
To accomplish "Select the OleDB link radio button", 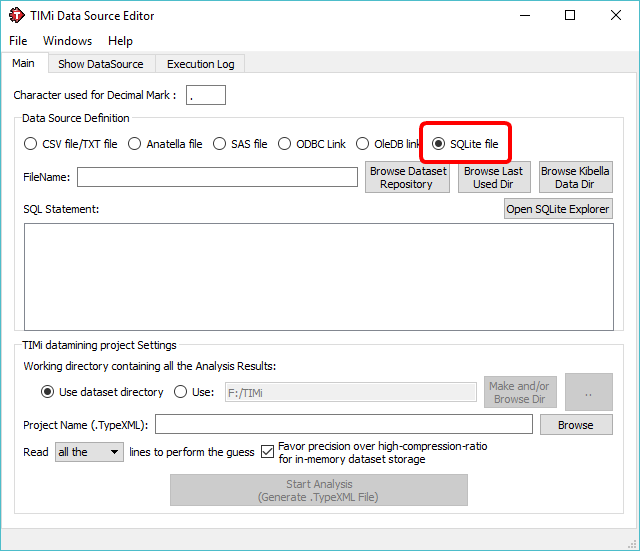I will [362, 144].
